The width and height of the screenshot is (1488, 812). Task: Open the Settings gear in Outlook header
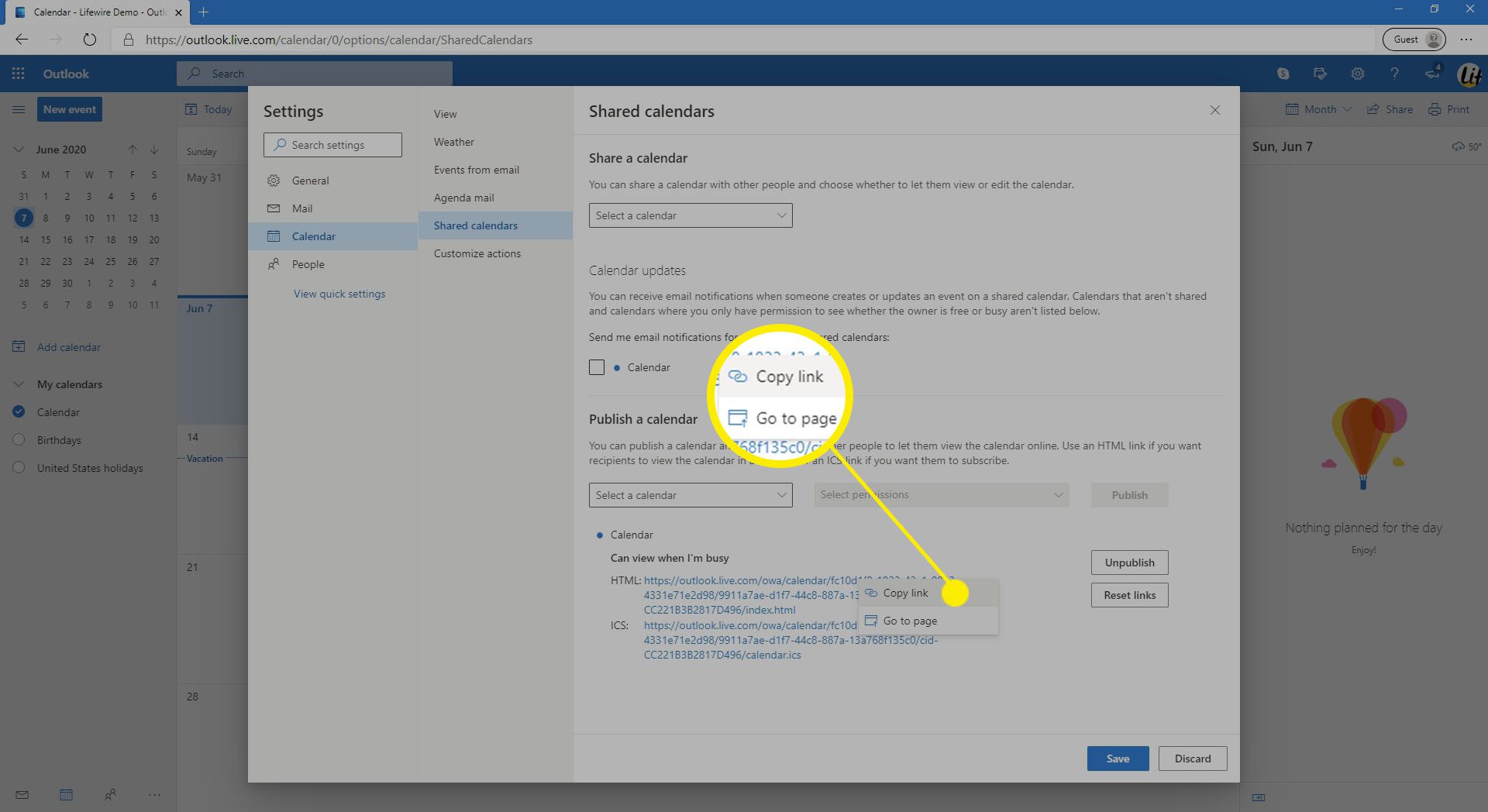pos(1357,74)
